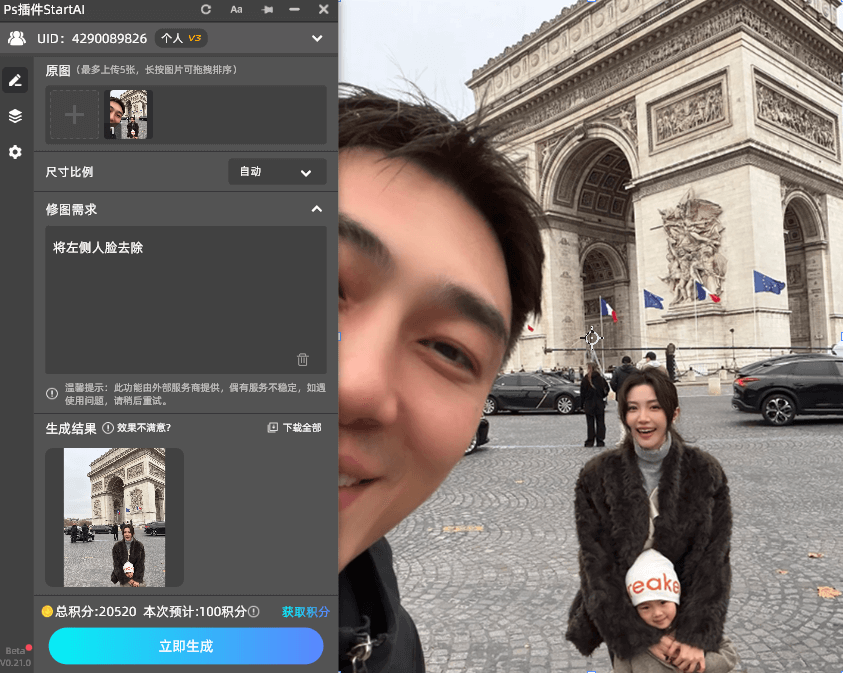843x673 pixels.
Task: Click the trash icon in the request box
Action: 303,358
